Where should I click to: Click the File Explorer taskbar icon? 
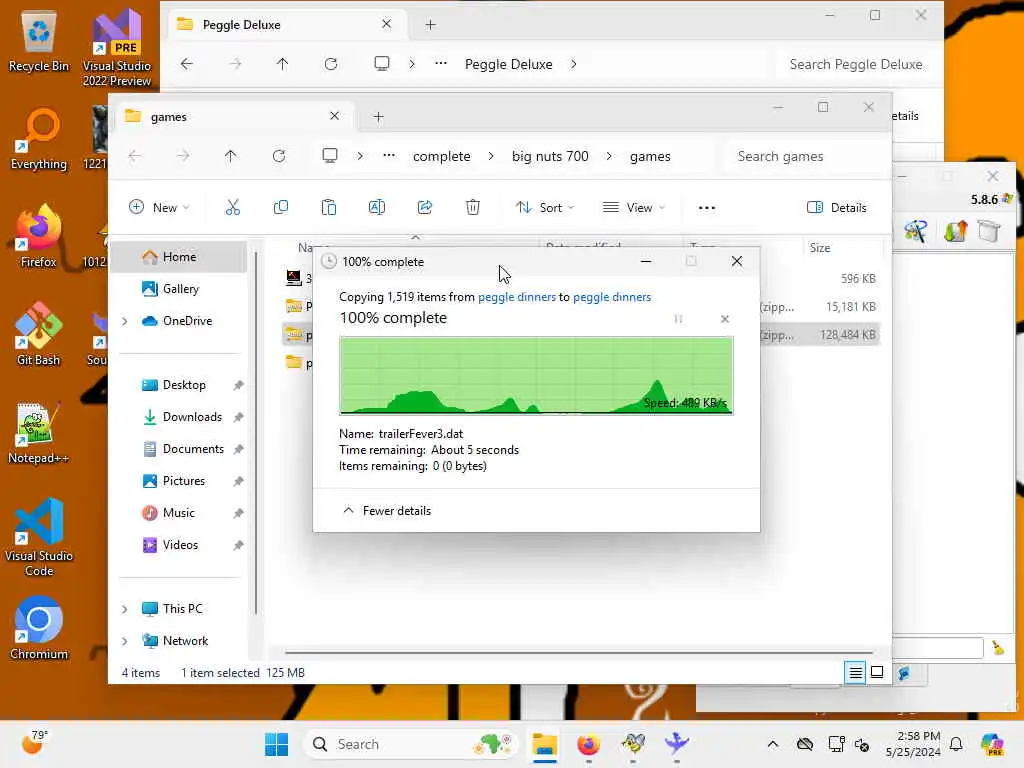click(544, 744)
